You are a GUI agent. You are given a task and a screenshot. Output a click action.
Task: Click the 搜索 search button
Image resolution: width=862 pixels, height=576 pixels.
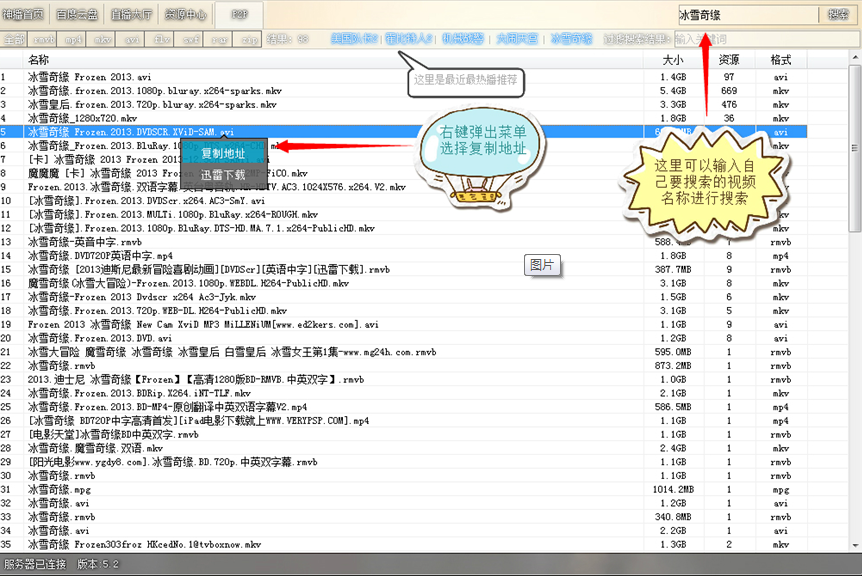(839, 15)
